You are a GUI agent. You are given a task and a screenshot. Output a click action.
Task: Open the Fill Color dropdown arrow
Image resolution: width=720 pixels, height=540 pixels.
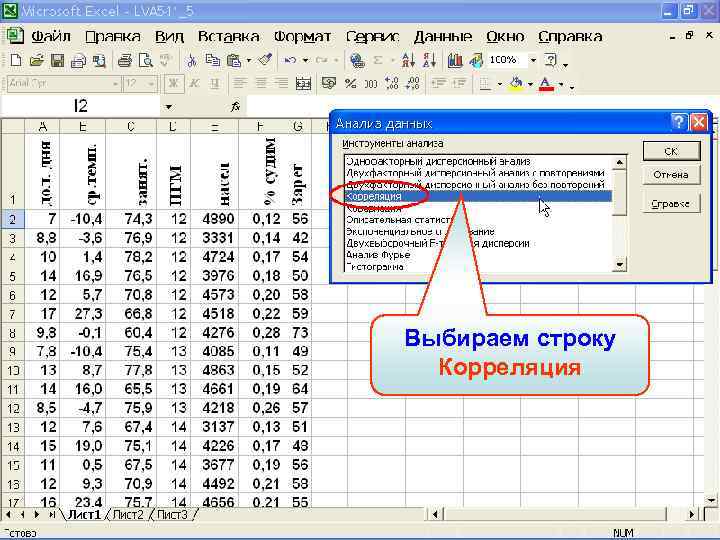click(x=530, y=84)
